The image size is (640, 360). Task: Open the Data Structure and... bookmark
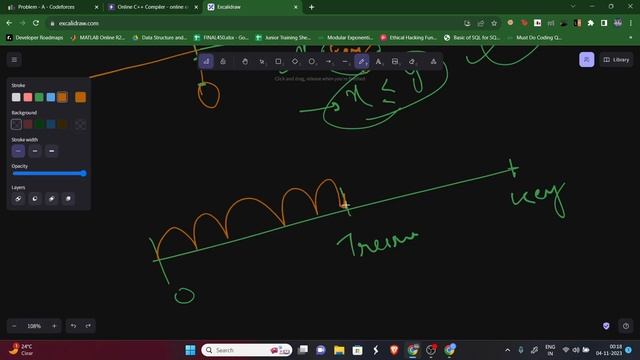160,38
